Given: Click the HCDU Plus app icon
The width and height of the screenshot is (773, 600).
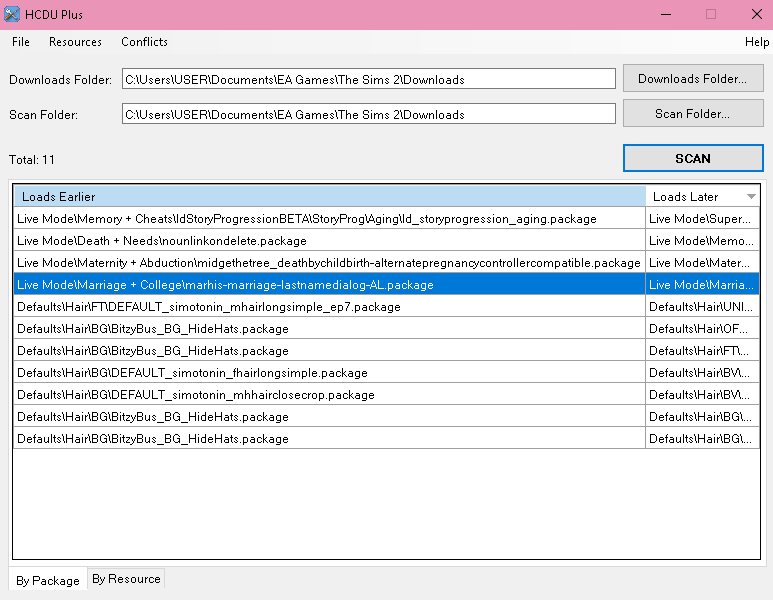Looking at the screenshot, I should [12, 14].
